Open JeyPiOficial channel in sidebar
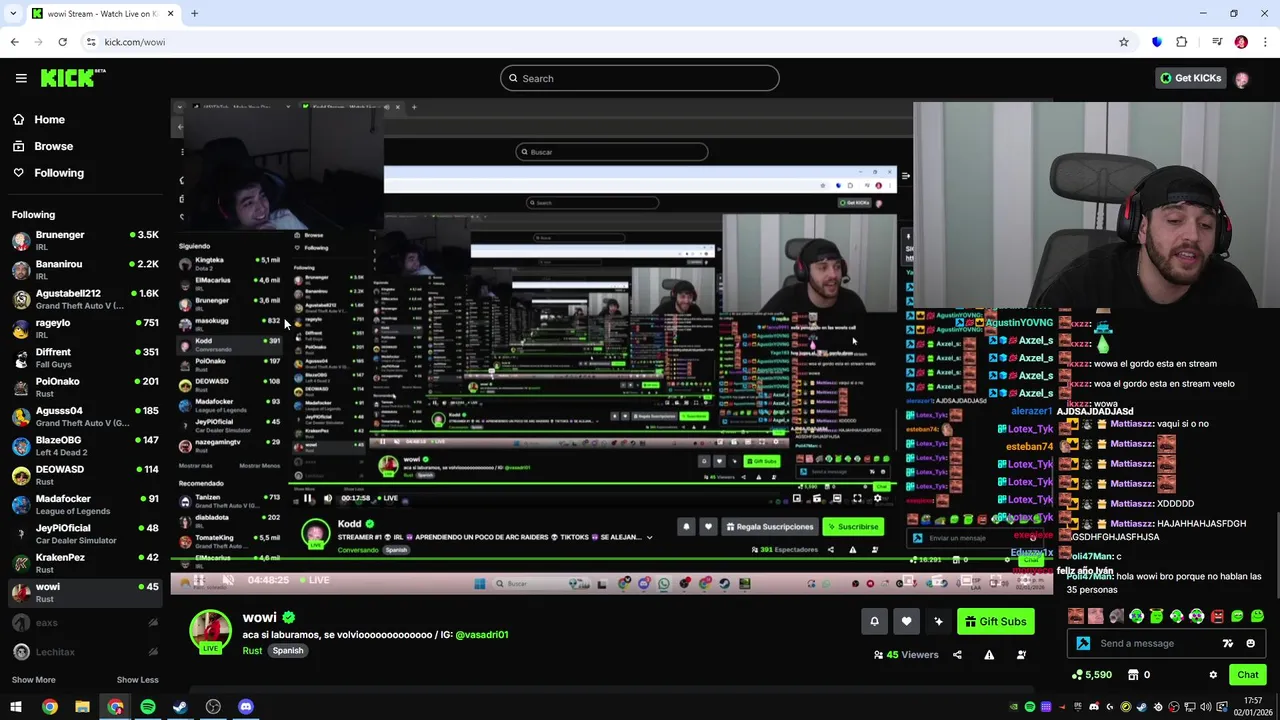The height and width of the screenshot is (720, 1280). coord(85,533)
